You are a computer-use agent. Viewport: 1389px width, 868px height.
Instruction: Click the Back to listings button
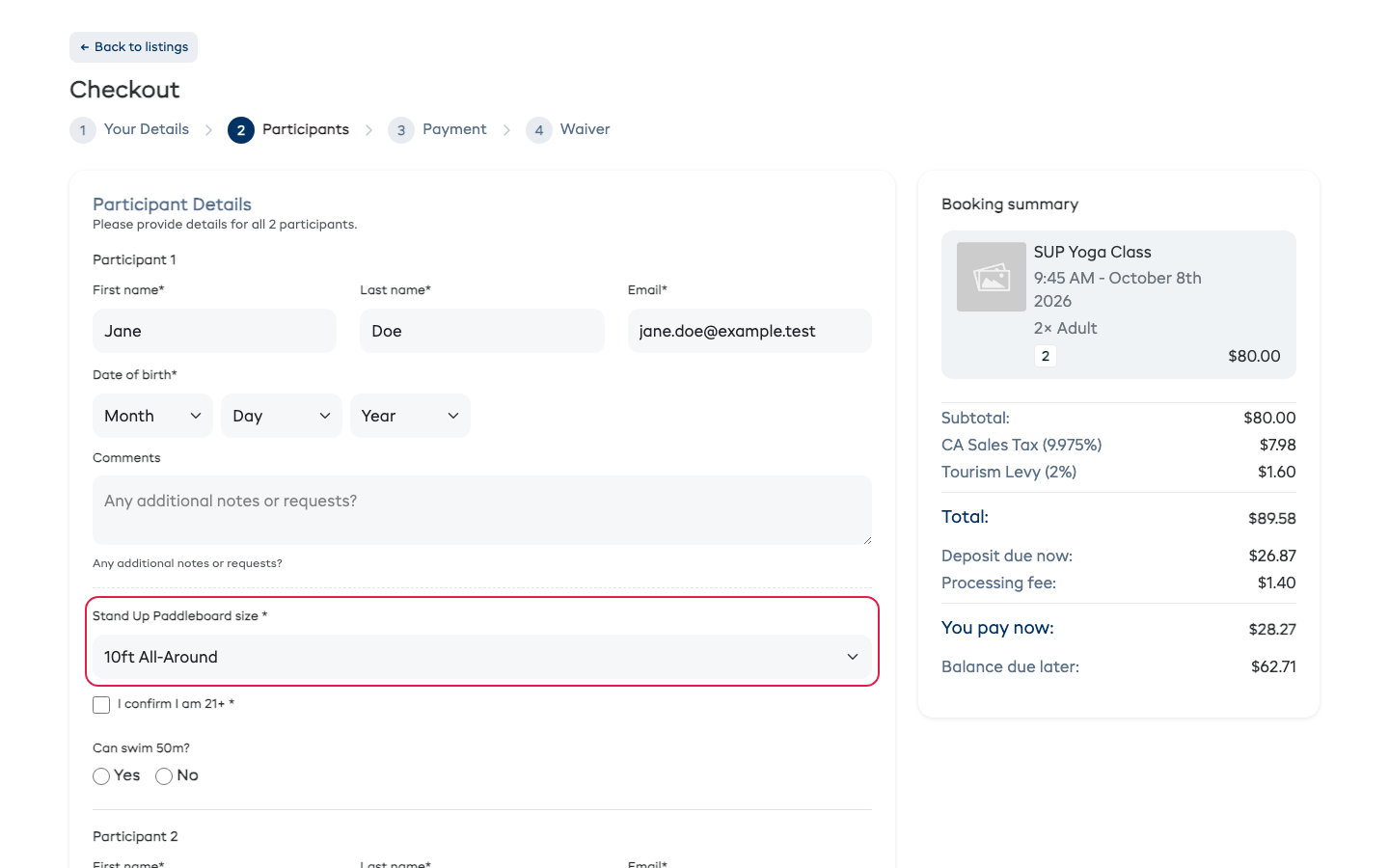(133, 47)
